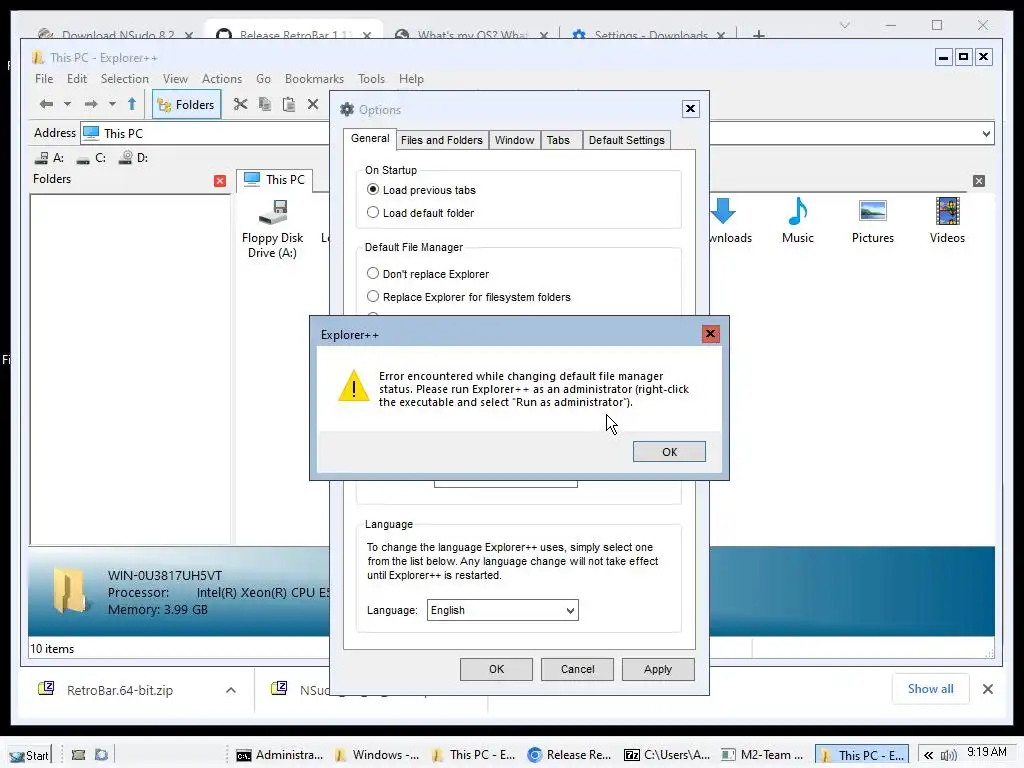Viewport: 1024px width, 768px height.
Task: Close the Explorer++ error dialog with the red X
Action: click(x=710, y=334)
